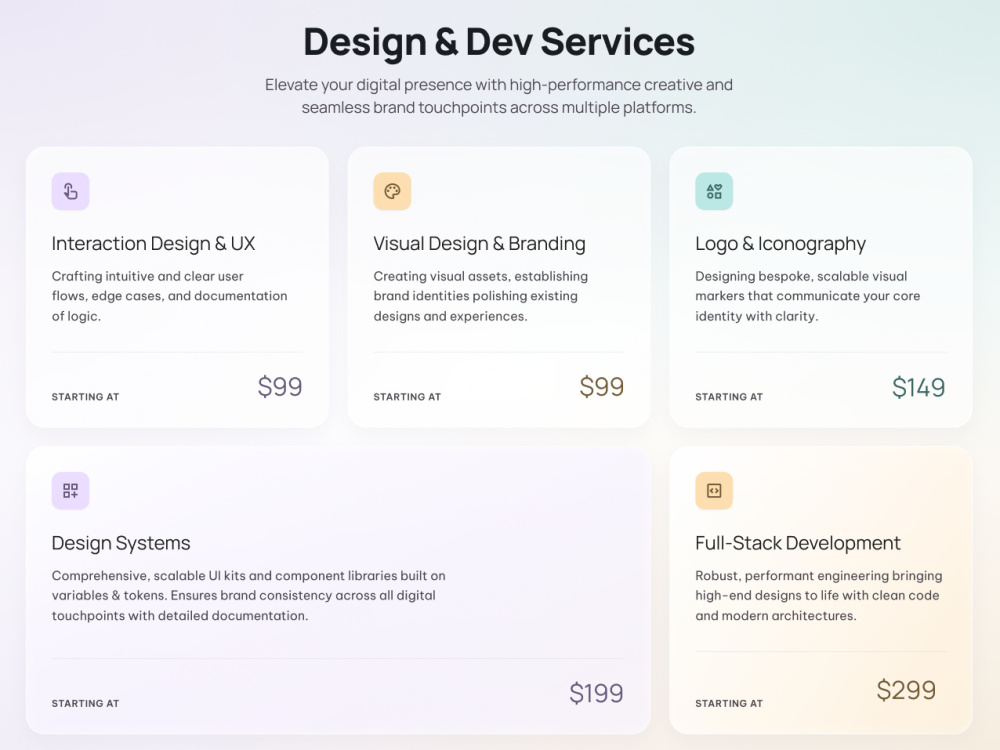The image size is (1000, 750).
Task: Open the Full-Stack Development heading
Action: (798, 543)
